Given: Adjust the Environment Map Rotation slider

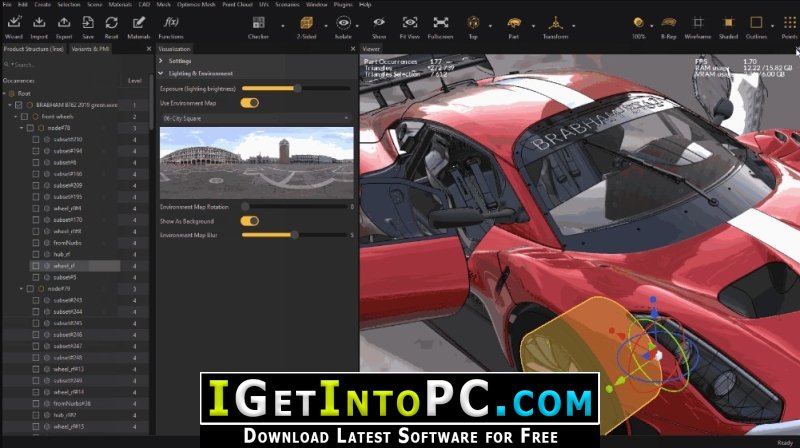Looking at the screenshot, I should 245,207.
